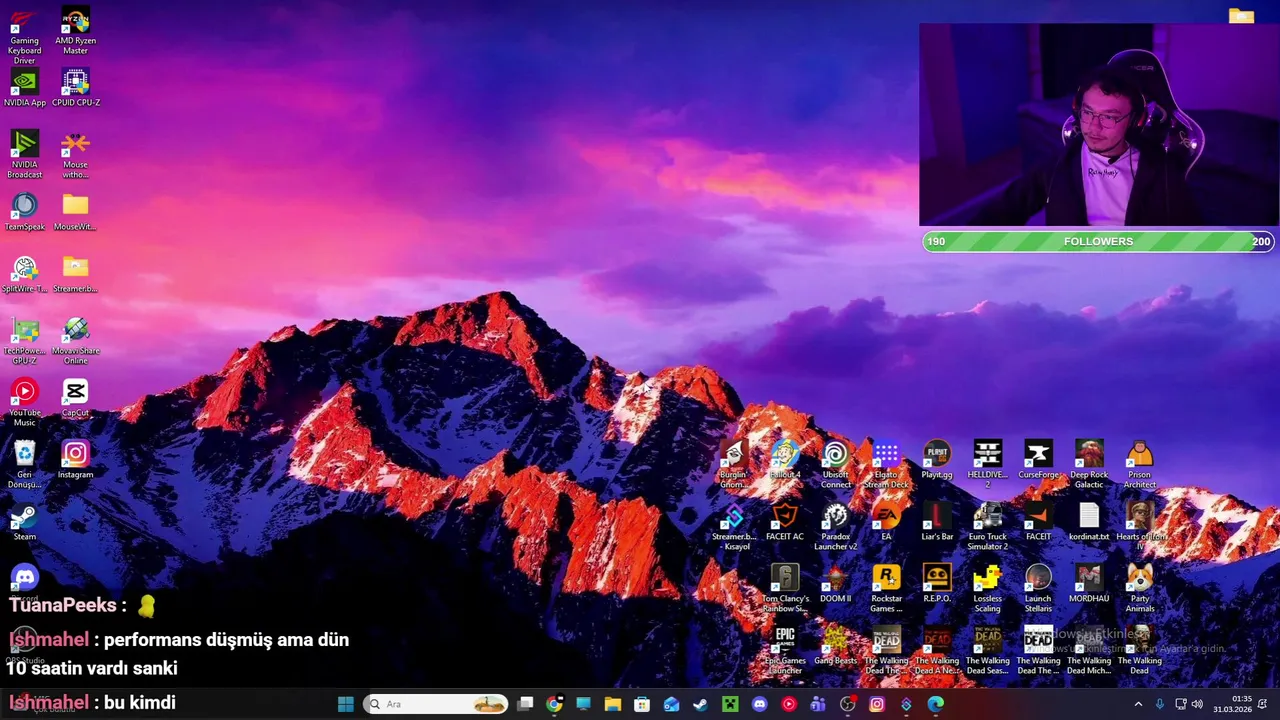Click the webcam overlay thumbnail
The width and height of the screenshot is (1280, 720).
click(1099, 125)
